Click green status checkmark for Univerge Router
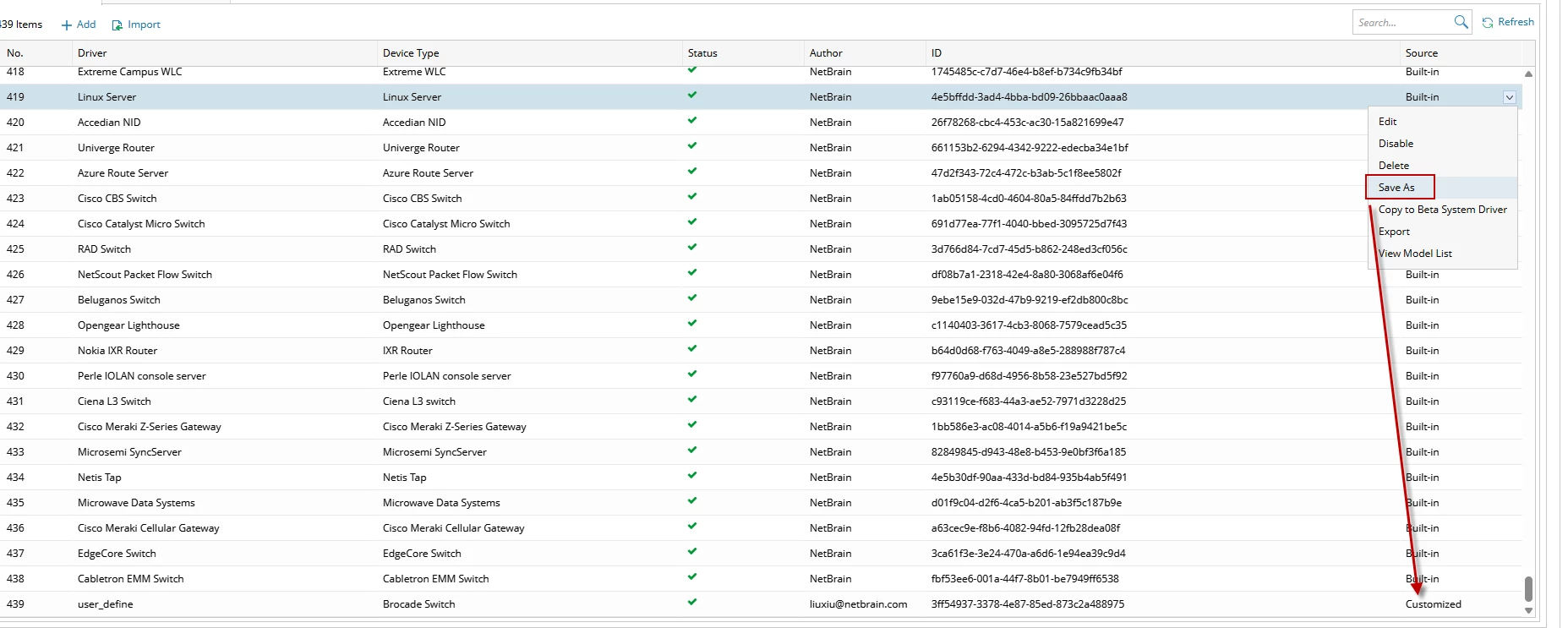The image size is (1568, 628). point(692,146)
